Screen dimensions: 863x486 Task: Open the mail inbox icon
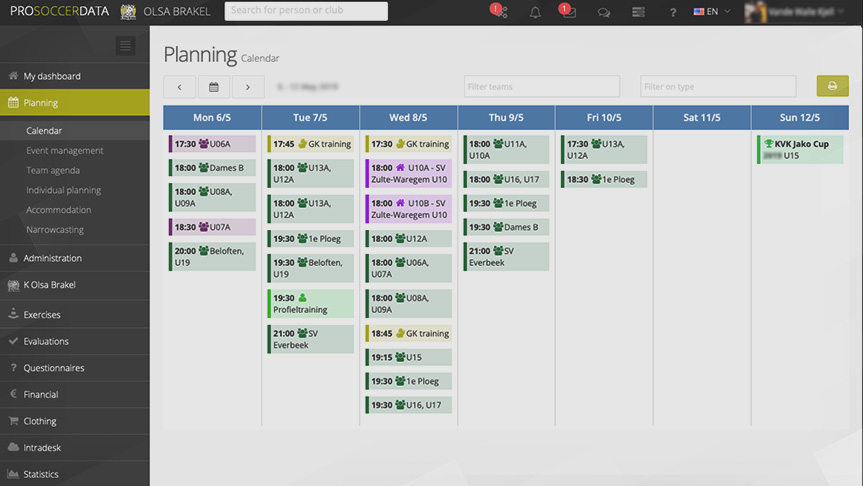[568, 12]
